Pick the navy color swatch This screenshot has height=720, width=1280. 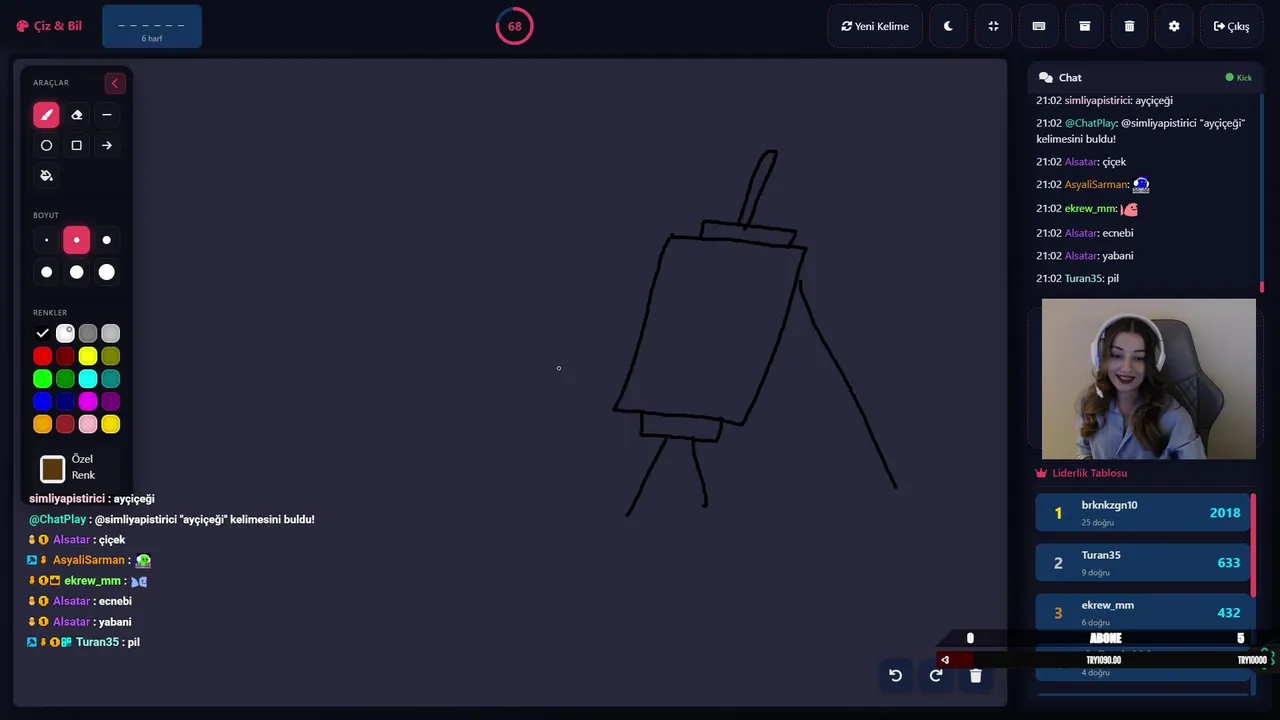click(x=65, y=401)
